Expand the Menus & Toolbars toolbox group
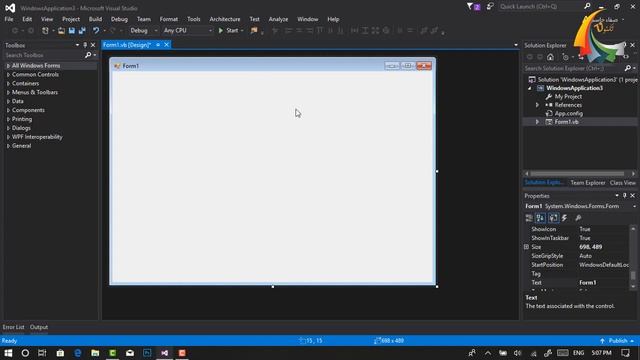 click(x=8, y=93)
